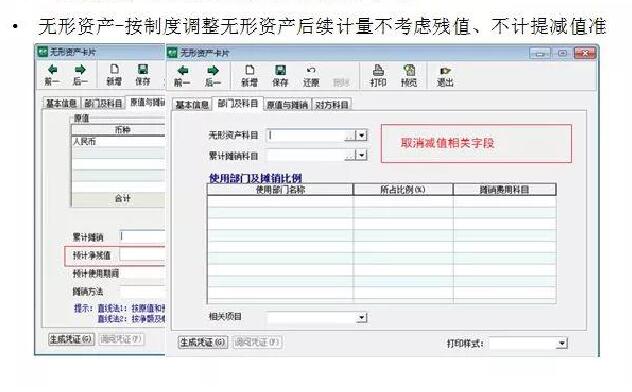Click 币种 column header in back window
632x392 pixels.
pos(118,130)
